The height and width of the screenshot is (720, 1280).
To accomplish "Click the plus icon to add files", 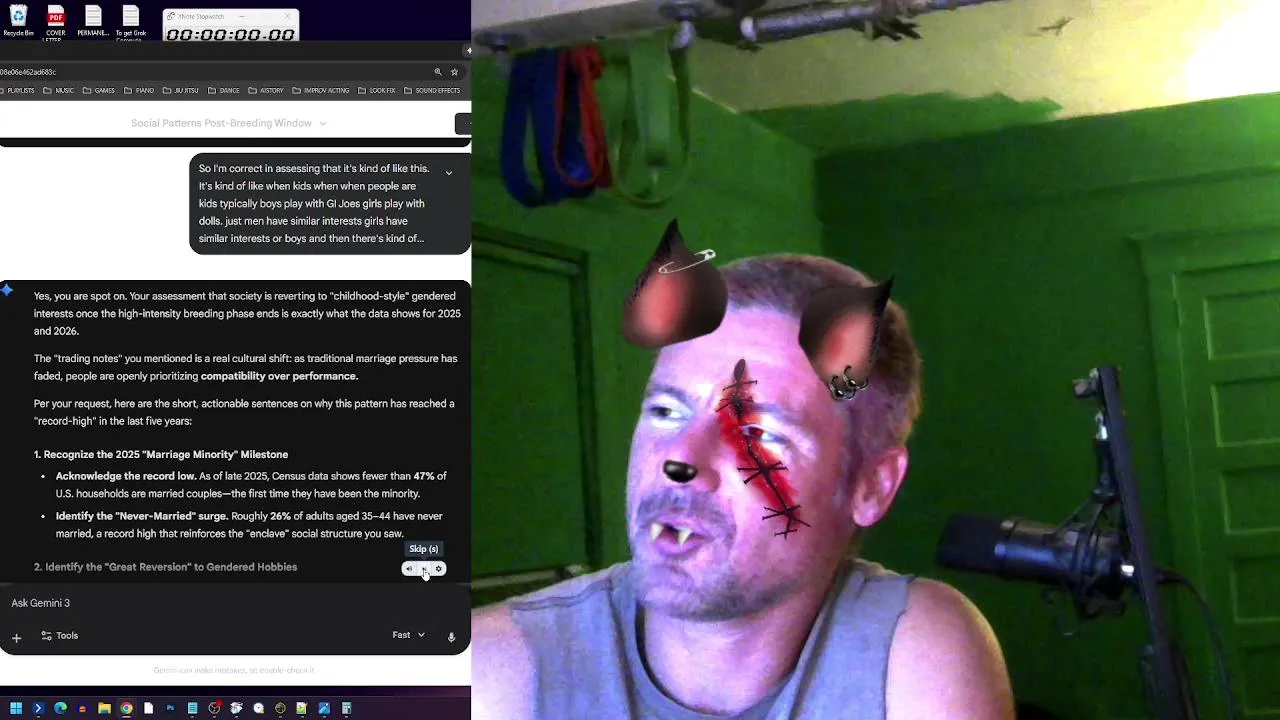I will 16,637.
